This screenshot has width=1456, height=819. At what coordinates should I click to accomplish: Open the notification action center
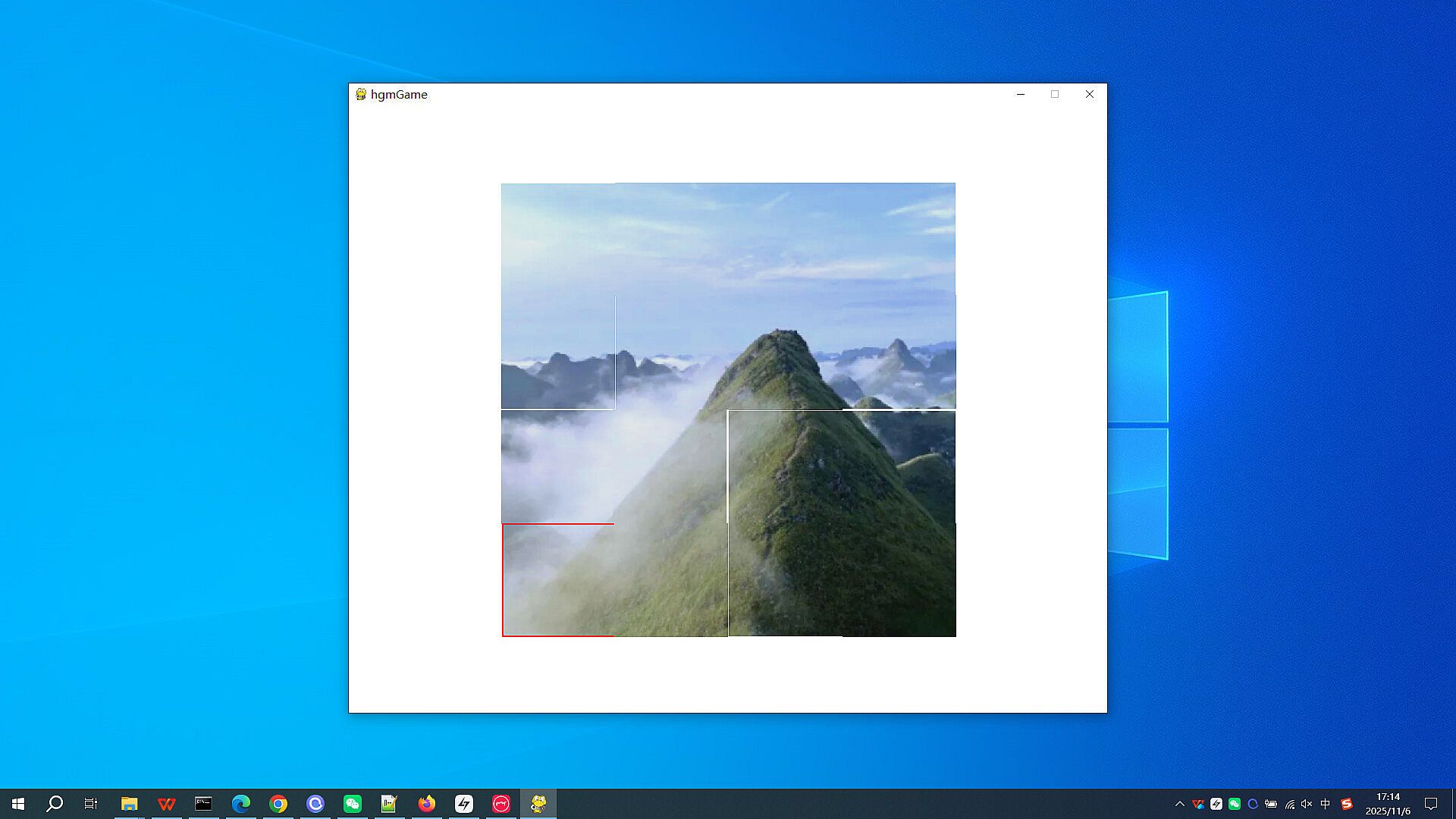pyautogui.click(x=1431, y=804)
